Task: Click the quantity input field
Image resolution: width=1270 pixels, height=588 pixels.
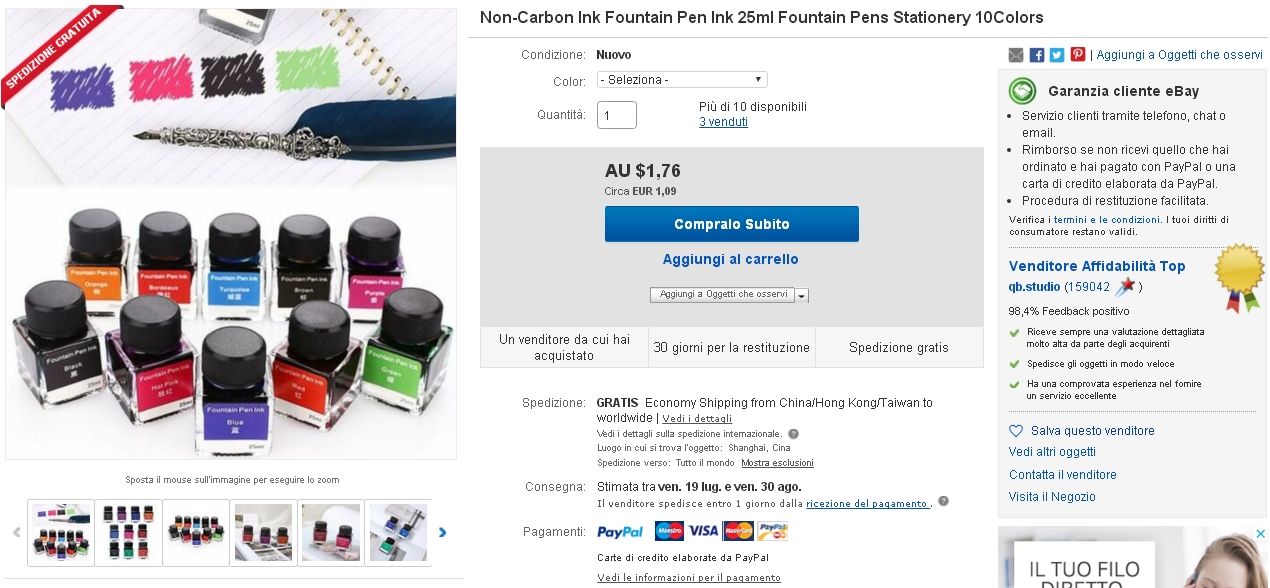Action: [x=617, y=115]
